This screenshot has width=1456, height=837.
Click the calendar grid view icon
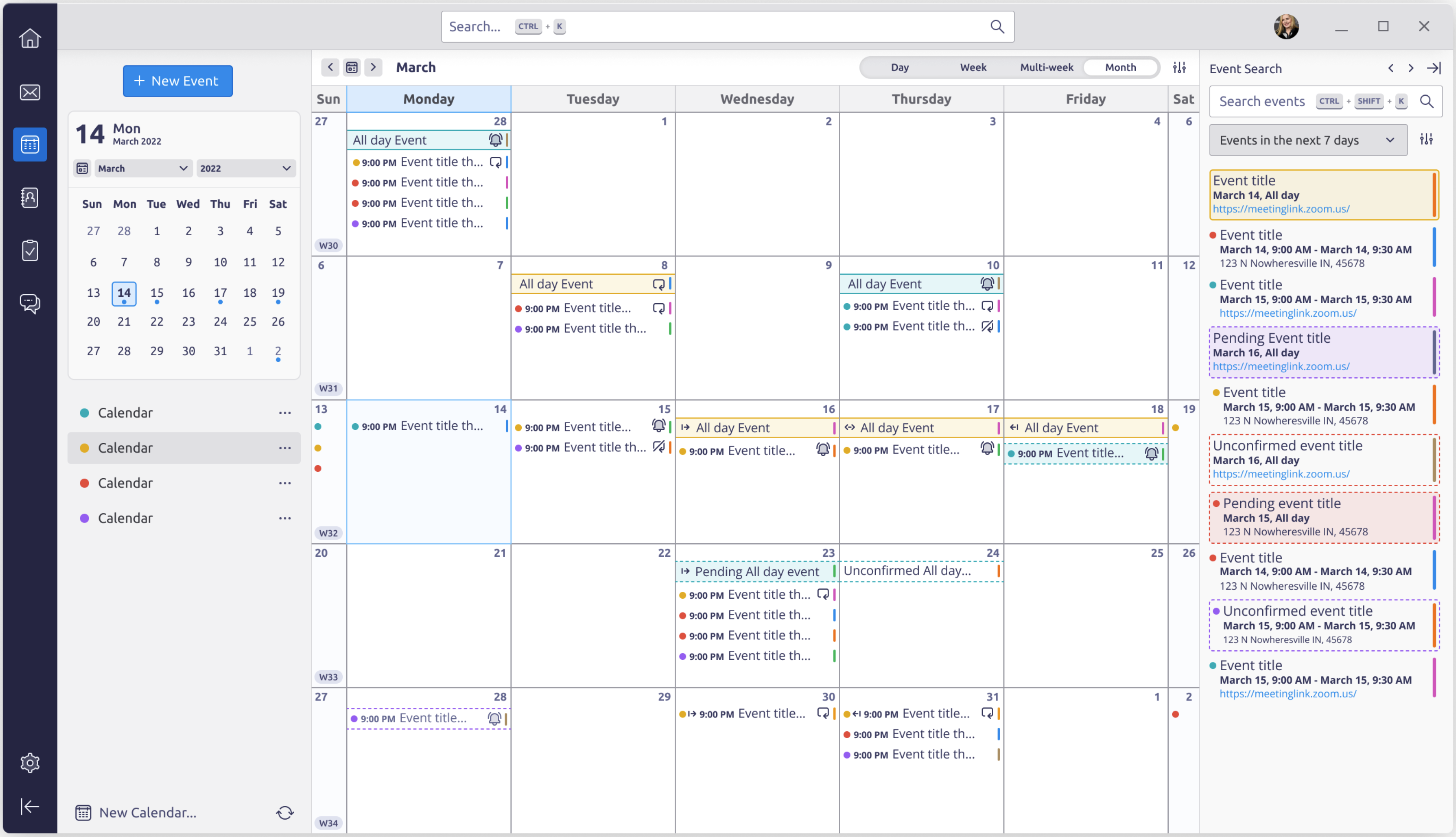352,67
